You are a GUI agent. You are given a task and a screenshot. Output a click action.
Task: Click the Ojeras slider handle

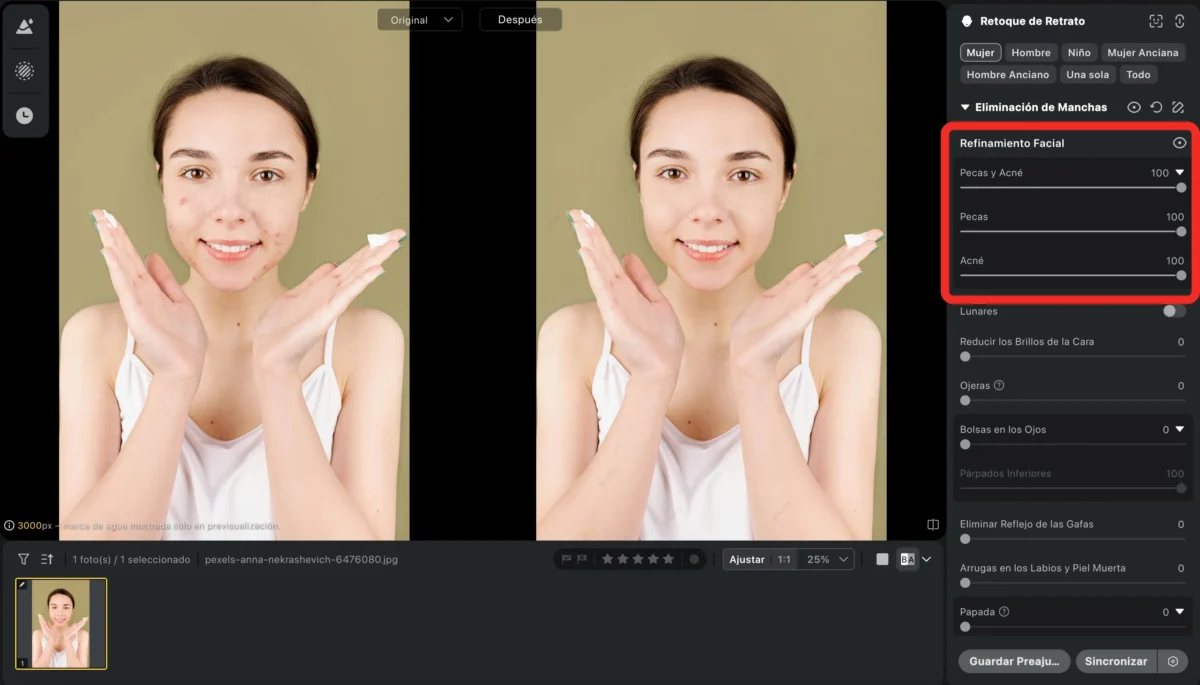965,400
